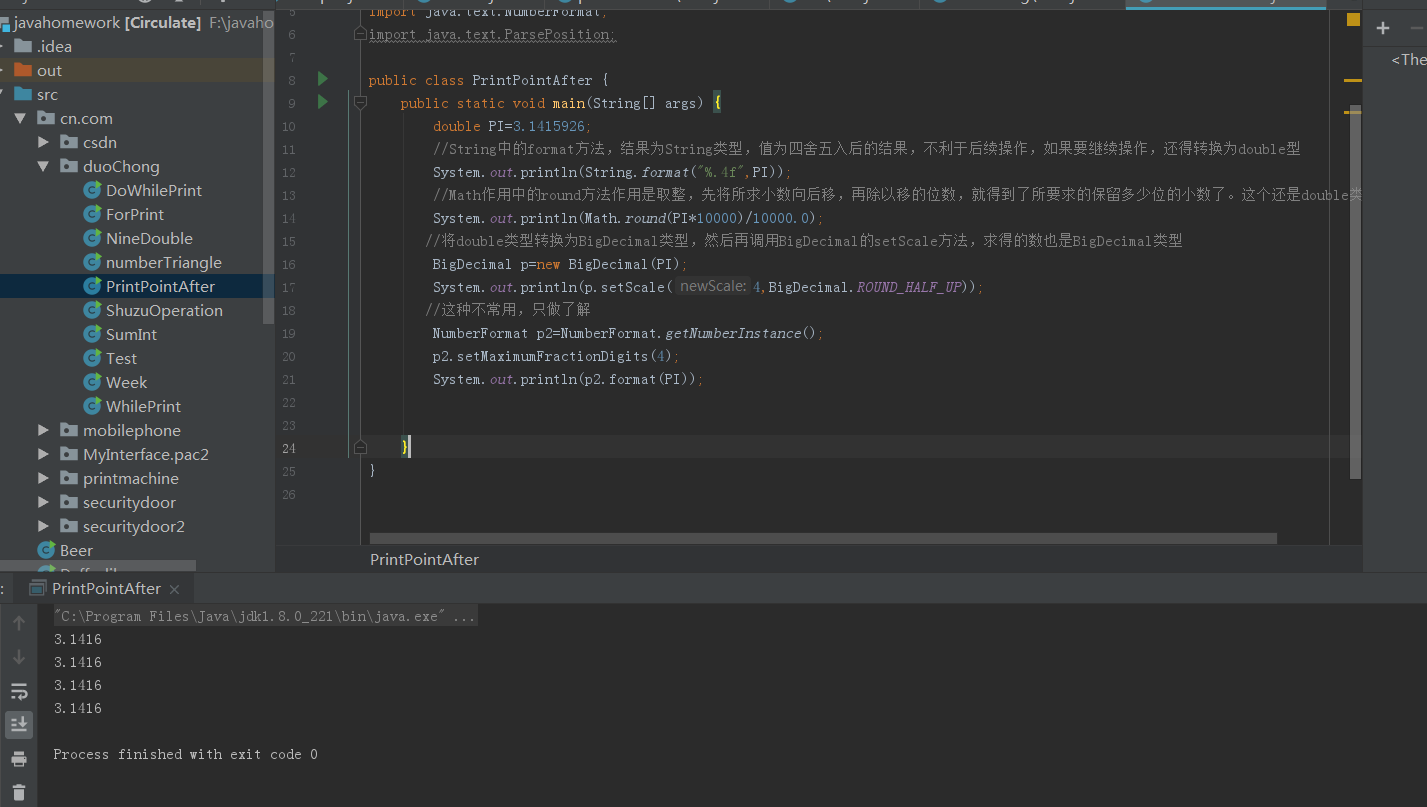The image size is (1427, 807).
Task: Click PrintPointAfter breadcrumb below editor
Action: tap(424, 560)
